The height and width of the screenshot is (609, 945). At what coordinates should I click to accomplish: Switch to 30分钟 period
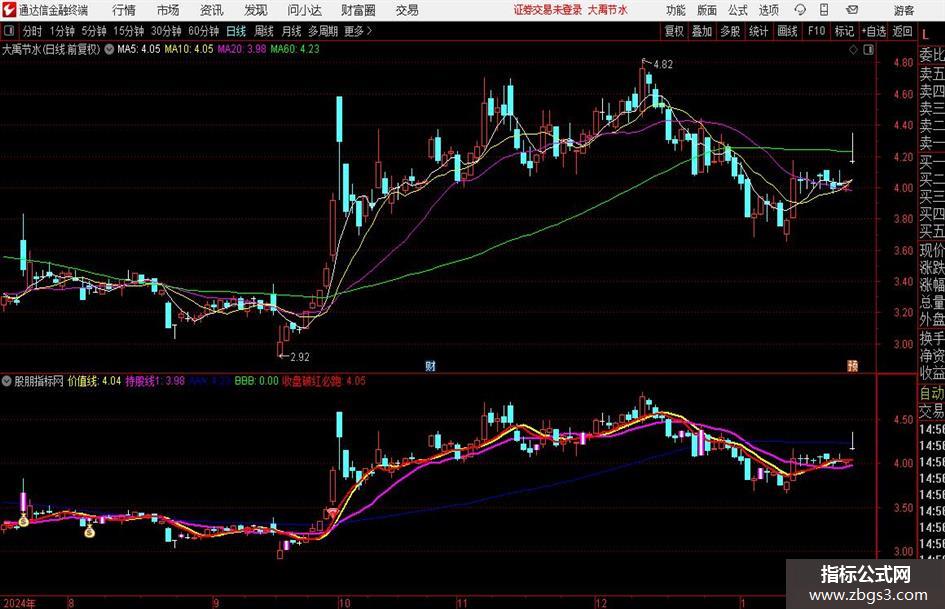pyautogui.click(x=166, y=31)
